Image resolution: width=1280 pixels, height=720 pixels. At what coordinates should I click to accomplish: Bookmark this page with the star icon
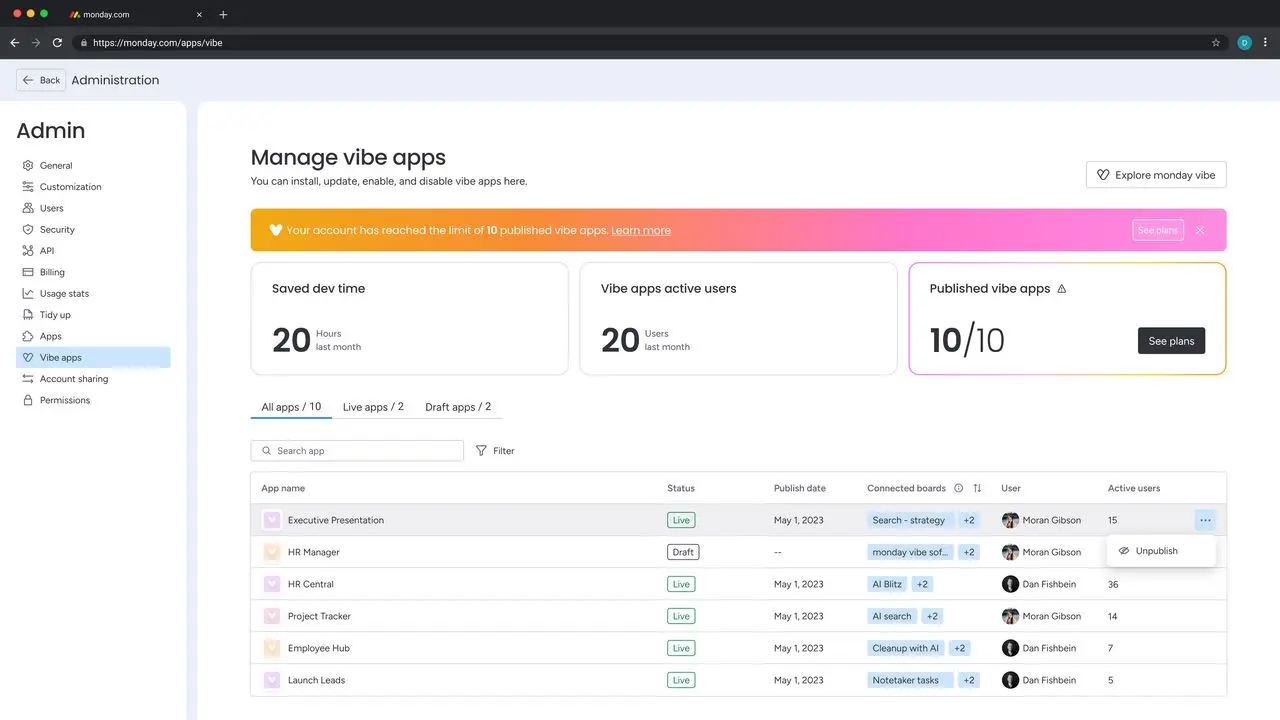1216,43
